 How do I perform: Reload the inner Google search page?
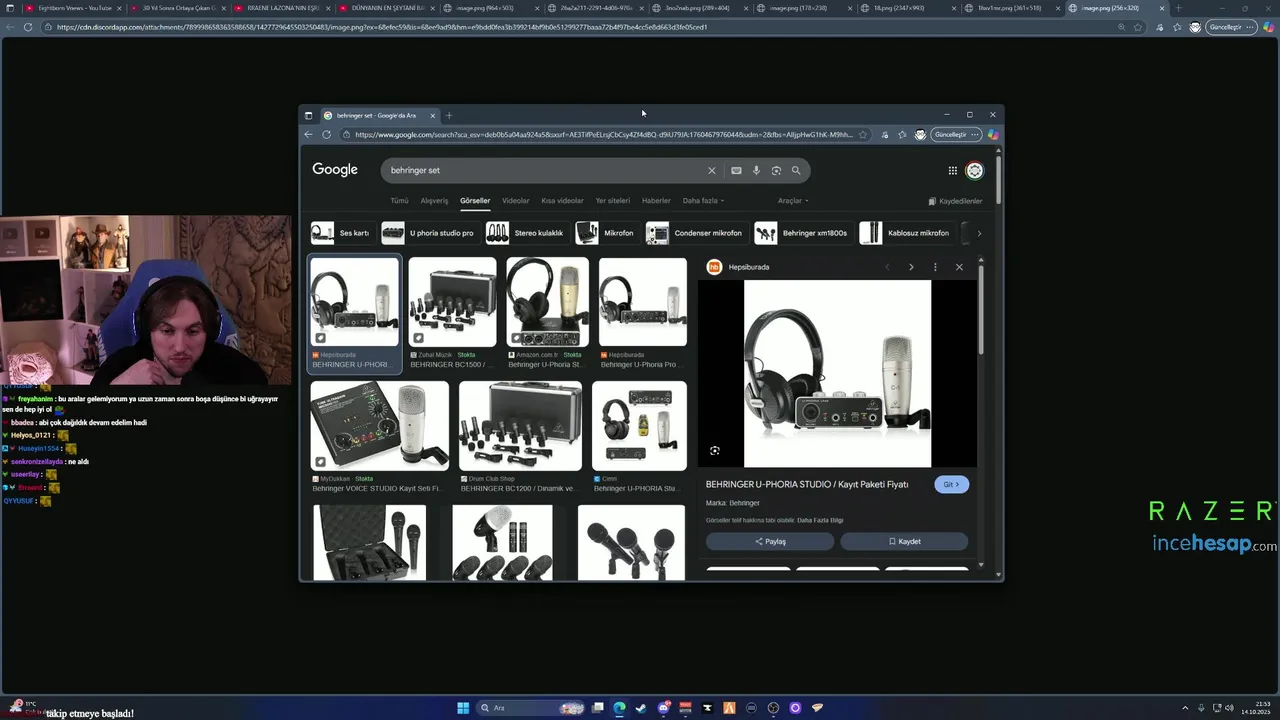click(326, 134)
